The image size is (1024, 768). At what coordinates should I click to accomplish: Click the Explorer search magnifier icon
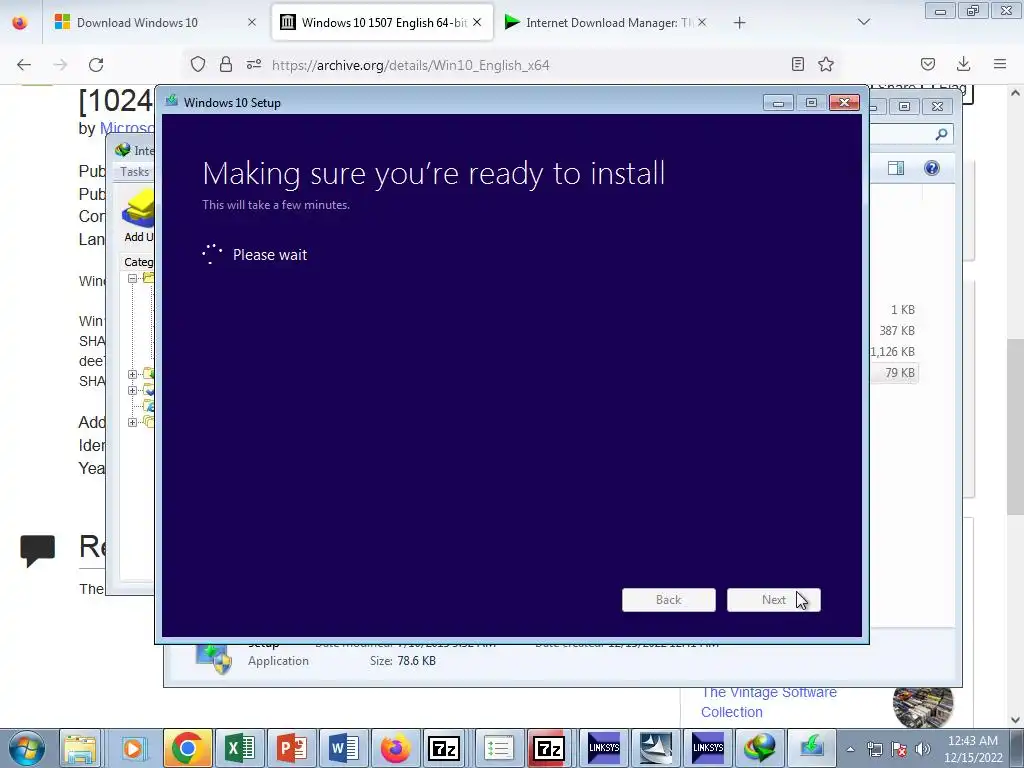[941, 135]
